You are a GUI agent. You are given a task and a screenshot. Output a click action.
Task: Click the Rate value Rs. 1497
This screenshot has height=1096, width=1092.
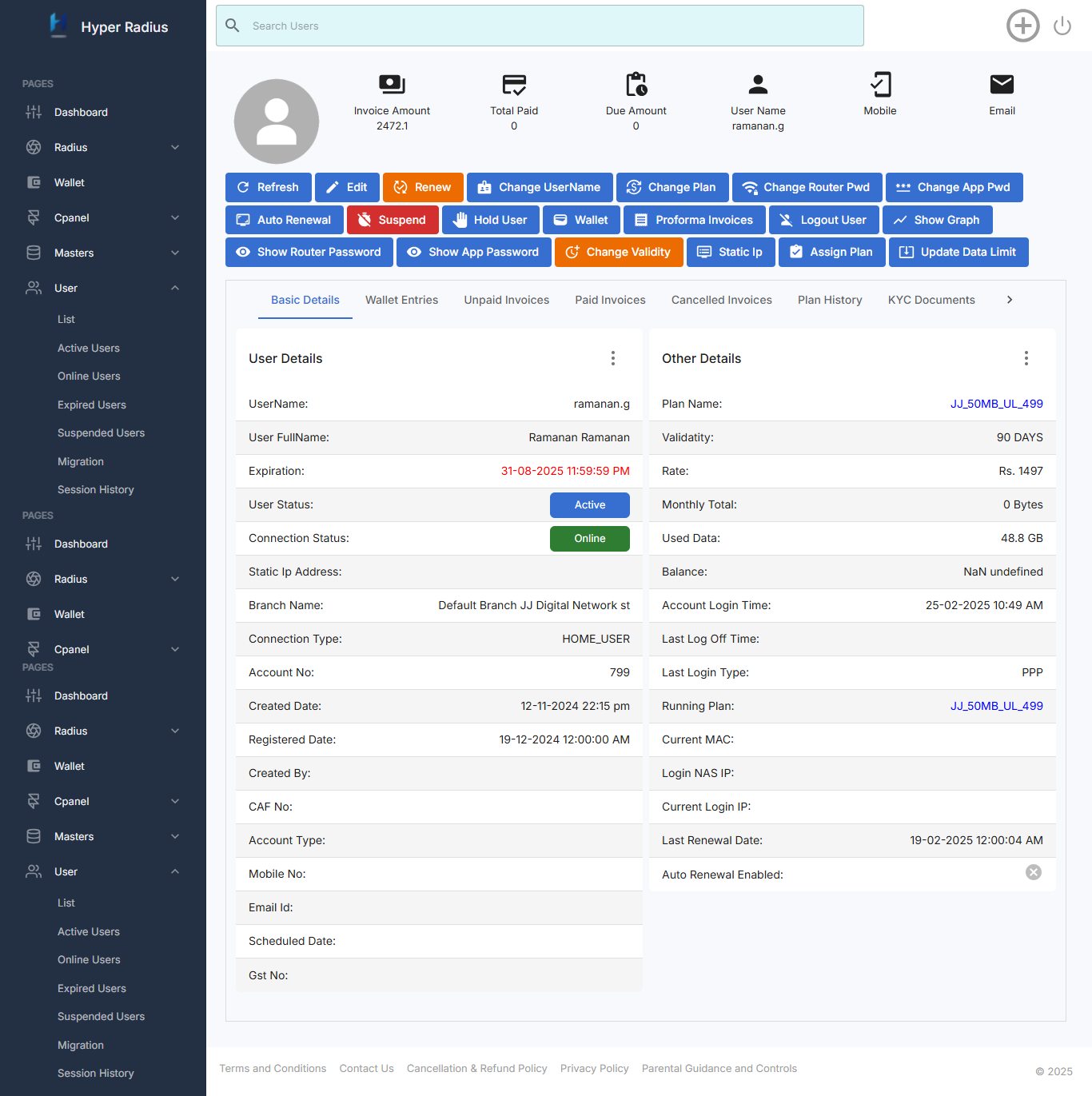pos(1021,471)
